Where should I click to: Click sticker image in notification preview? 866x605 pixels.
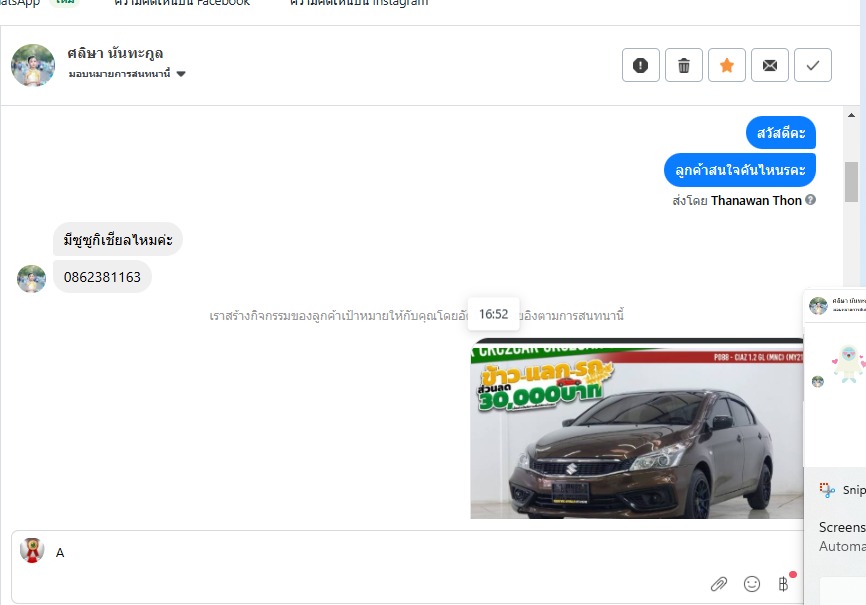(x=848, y=363)
